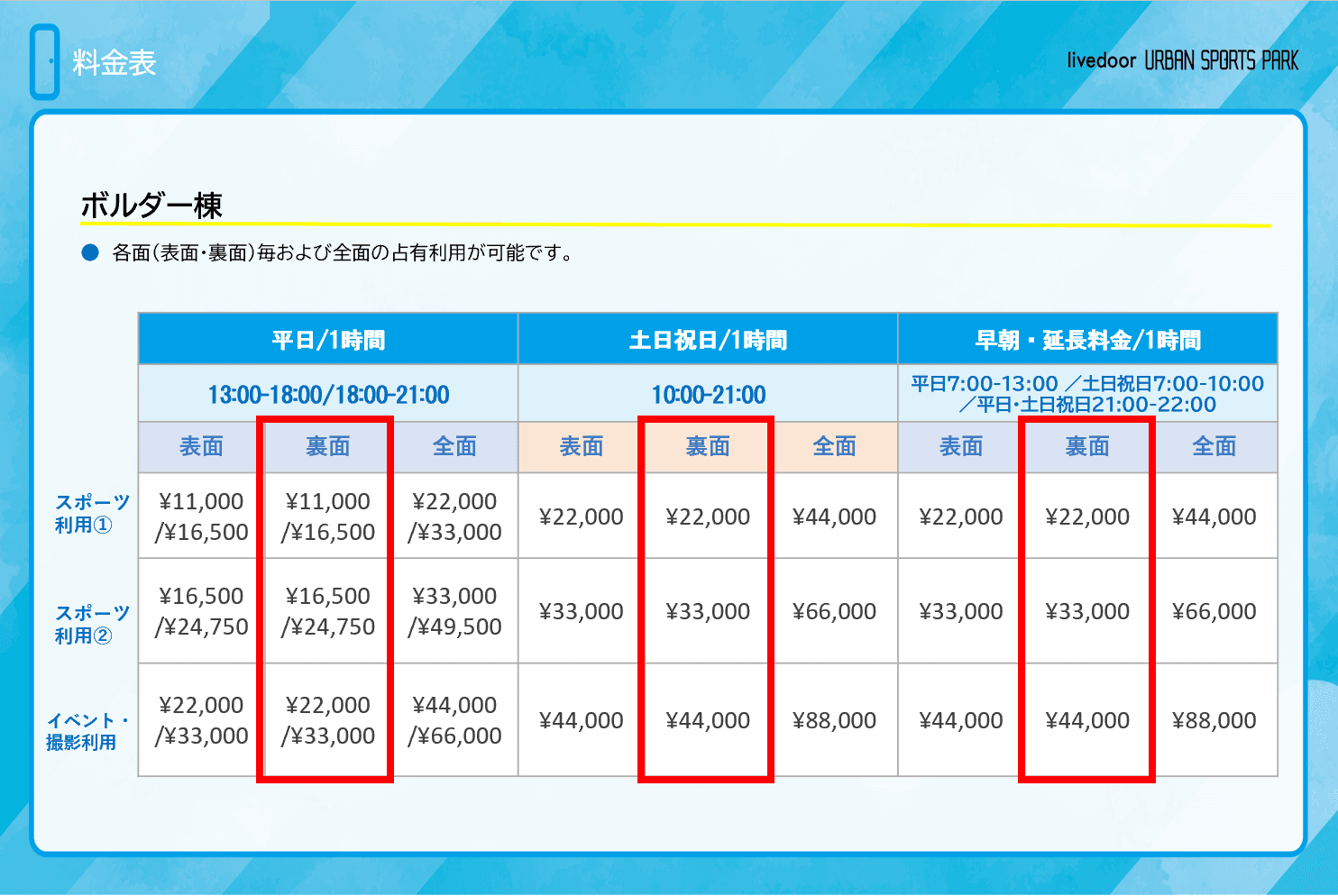
Task: Click the 裏面 subheader under 土日祝日
Action: (708, 446)
